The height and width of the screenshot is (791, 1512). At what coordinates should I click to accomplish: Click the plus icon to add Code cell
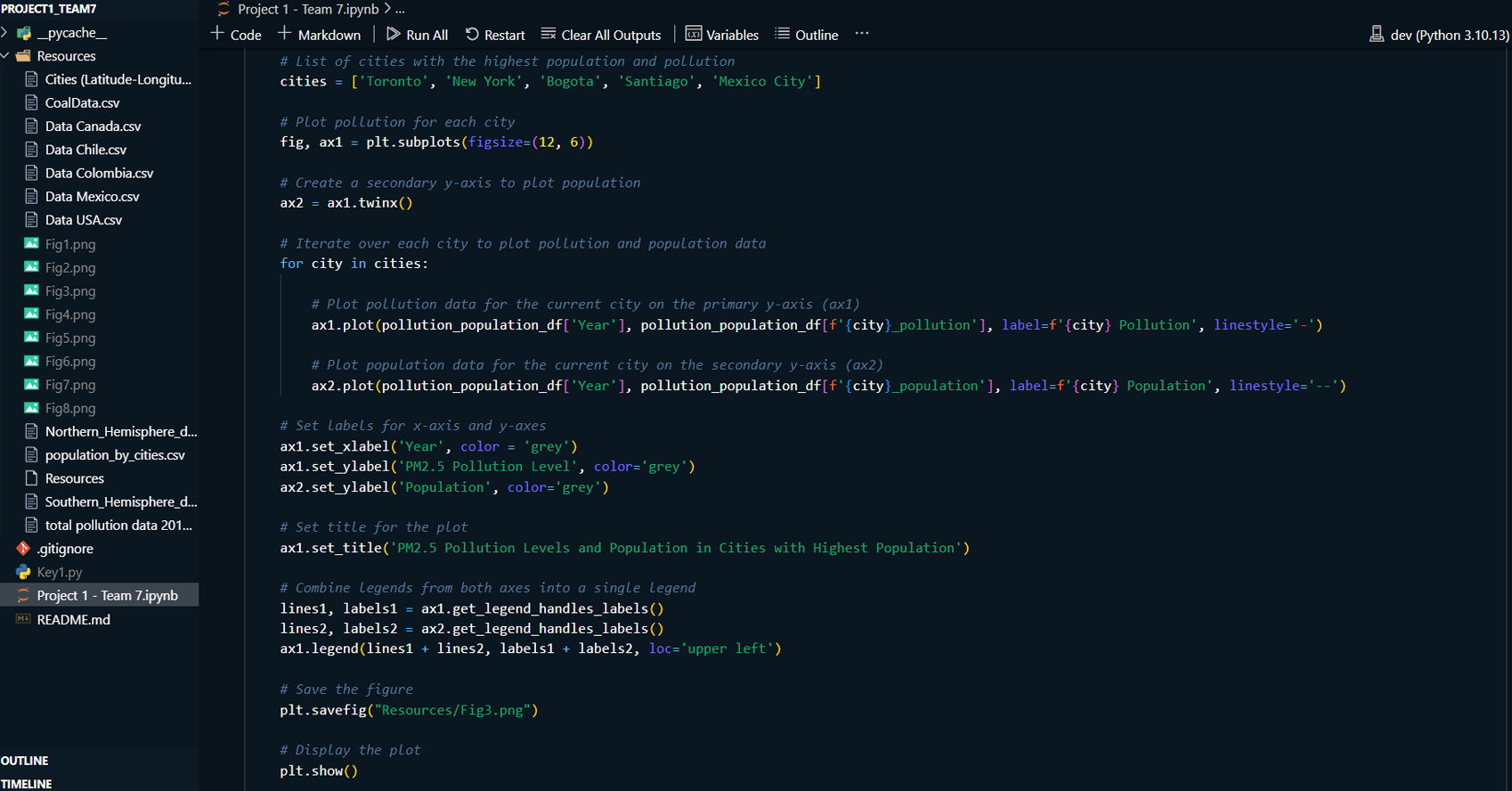pos(217,35)
